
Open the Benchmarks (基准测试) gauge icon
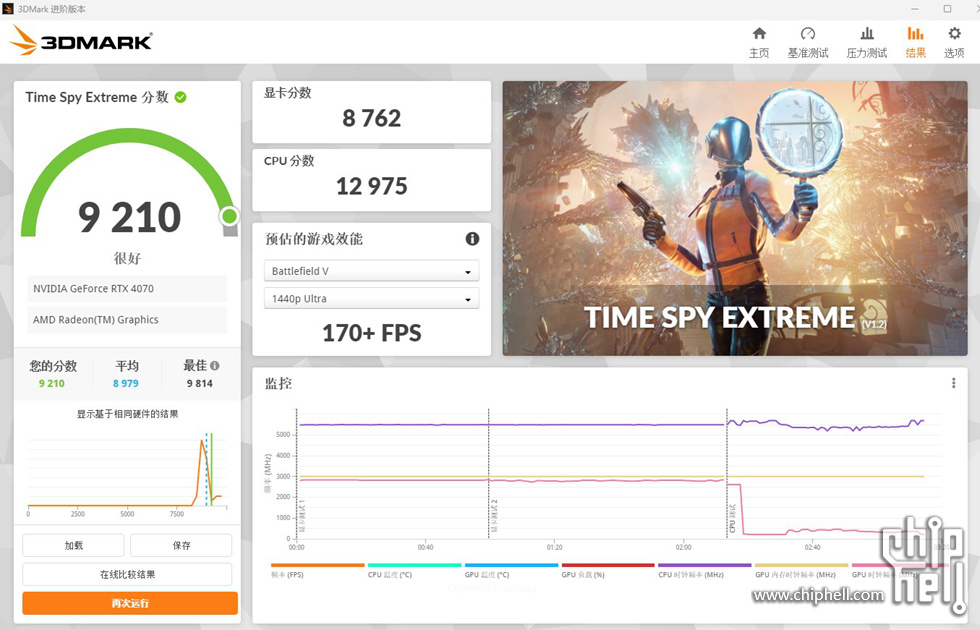[808, 33]
